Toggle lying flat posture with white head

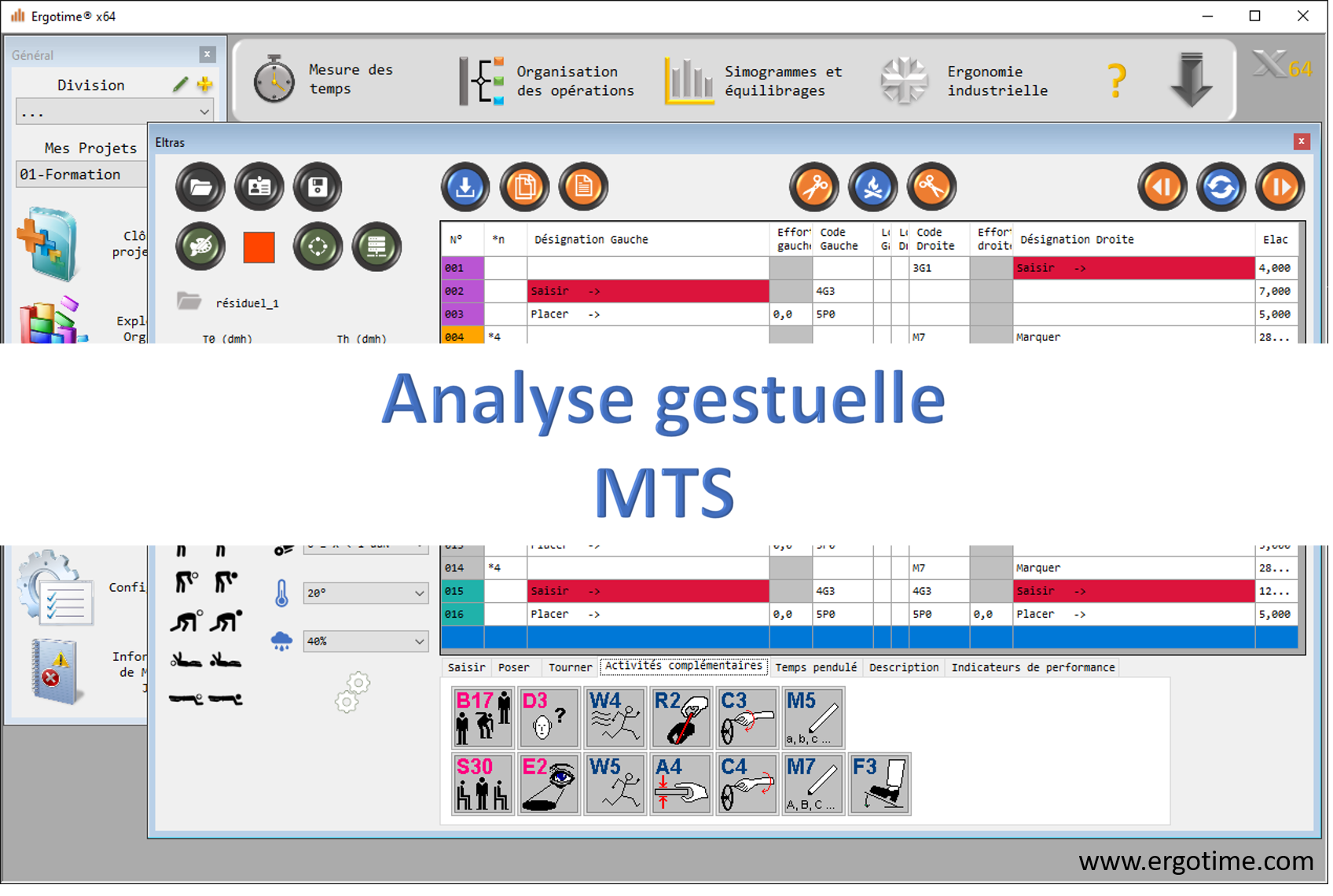186,699
